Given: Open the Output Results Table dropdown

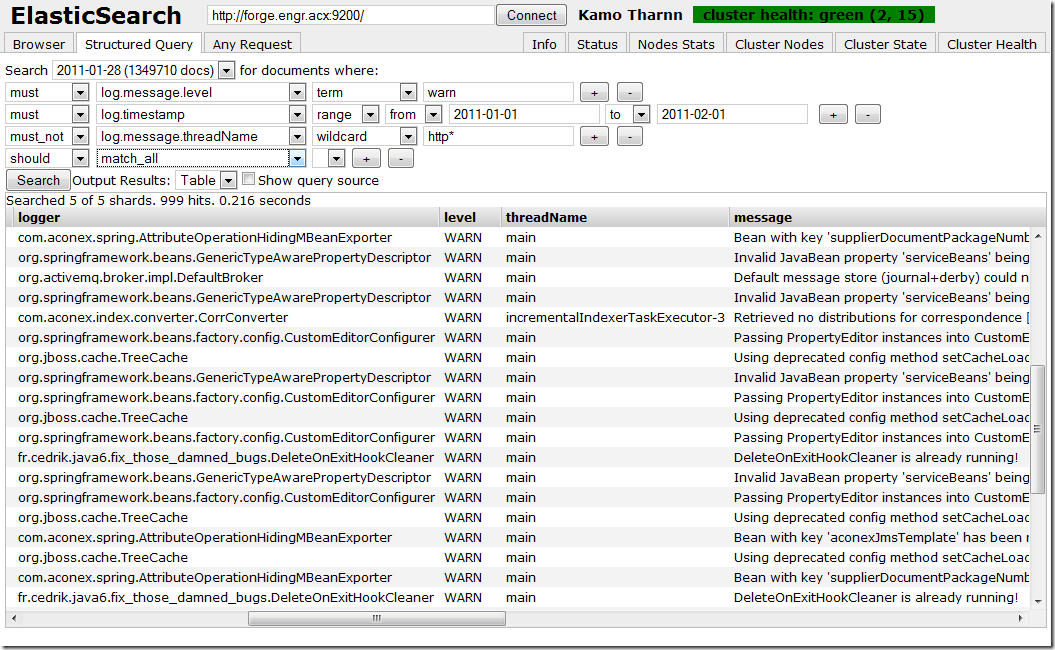Looking at the screenshot, I should [x=206, y=180].
